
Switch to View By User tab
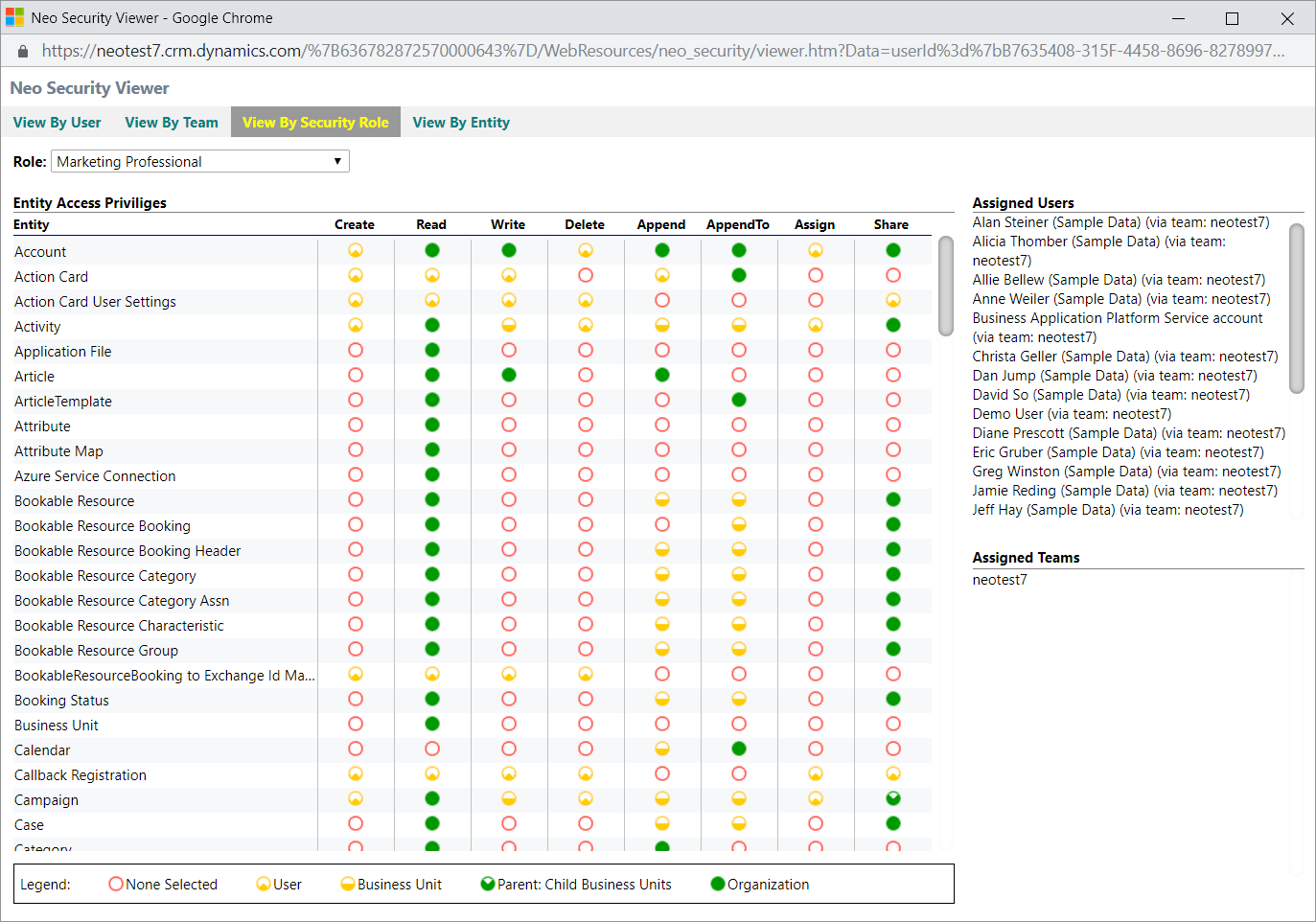[57, 122]
